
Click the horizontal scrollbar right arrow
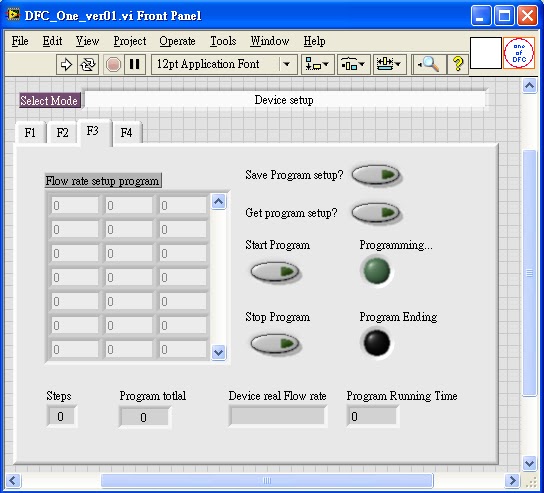pos(512,481)
